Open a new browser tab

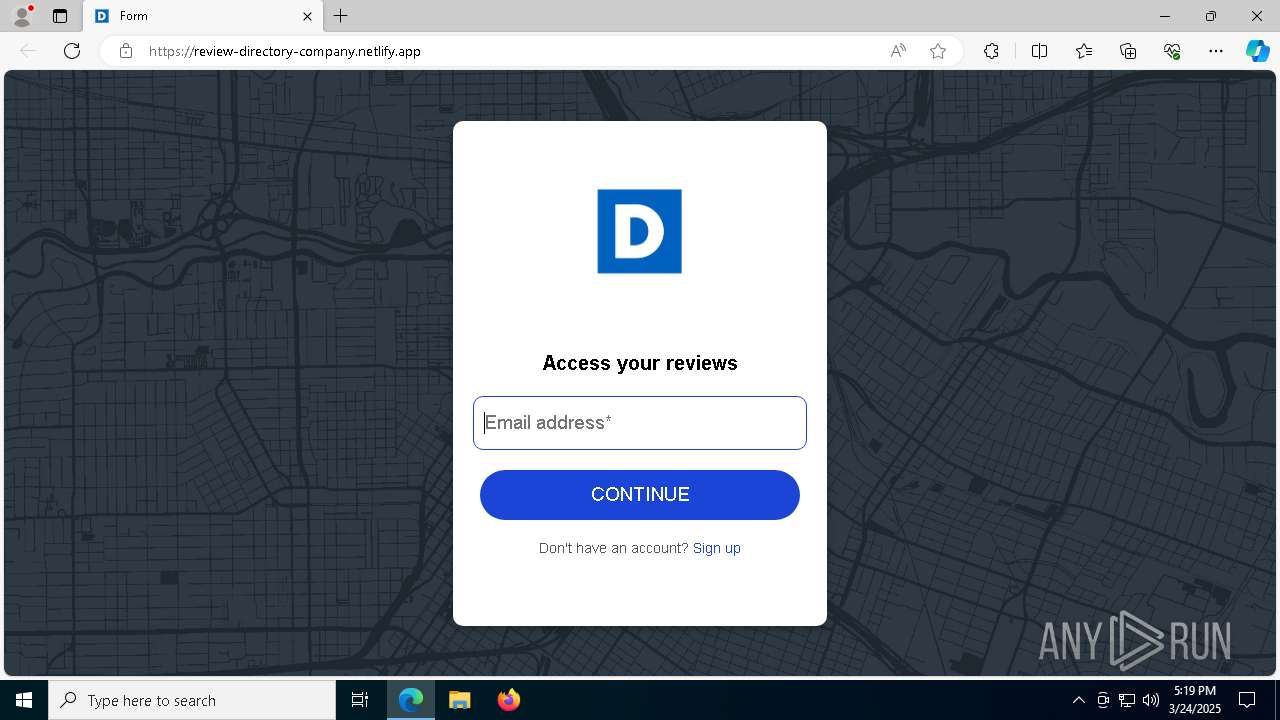coord(341,16)
